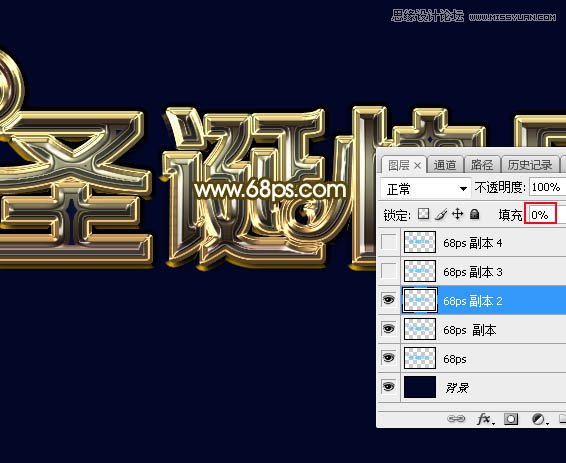The image size is (566, 463).
Task: Open the 历史记录 tab
Action: click(530, 165)
